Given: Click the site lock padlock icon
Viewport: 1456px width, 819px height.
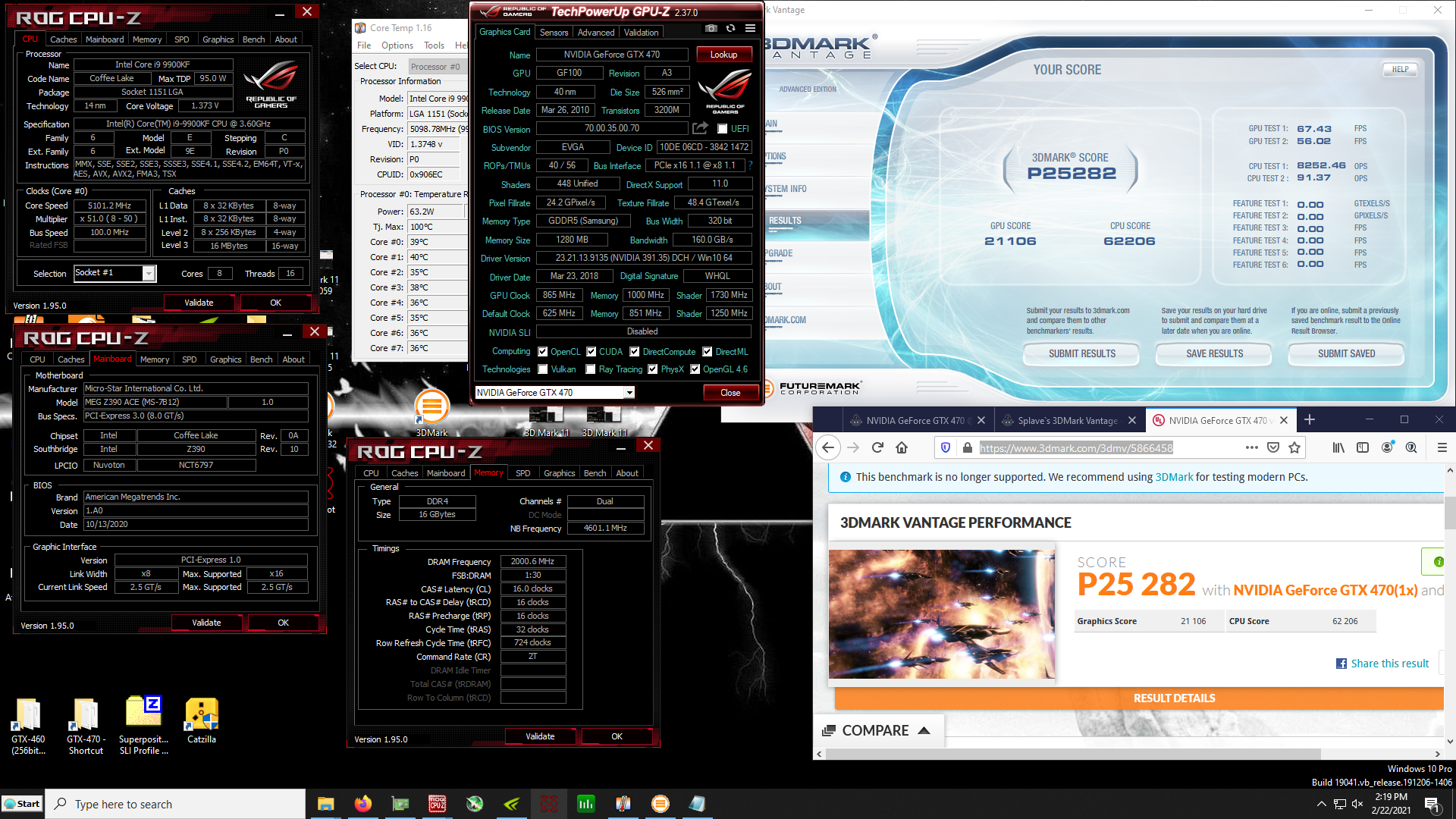Looking at the screenshot, I should point(967,447).
